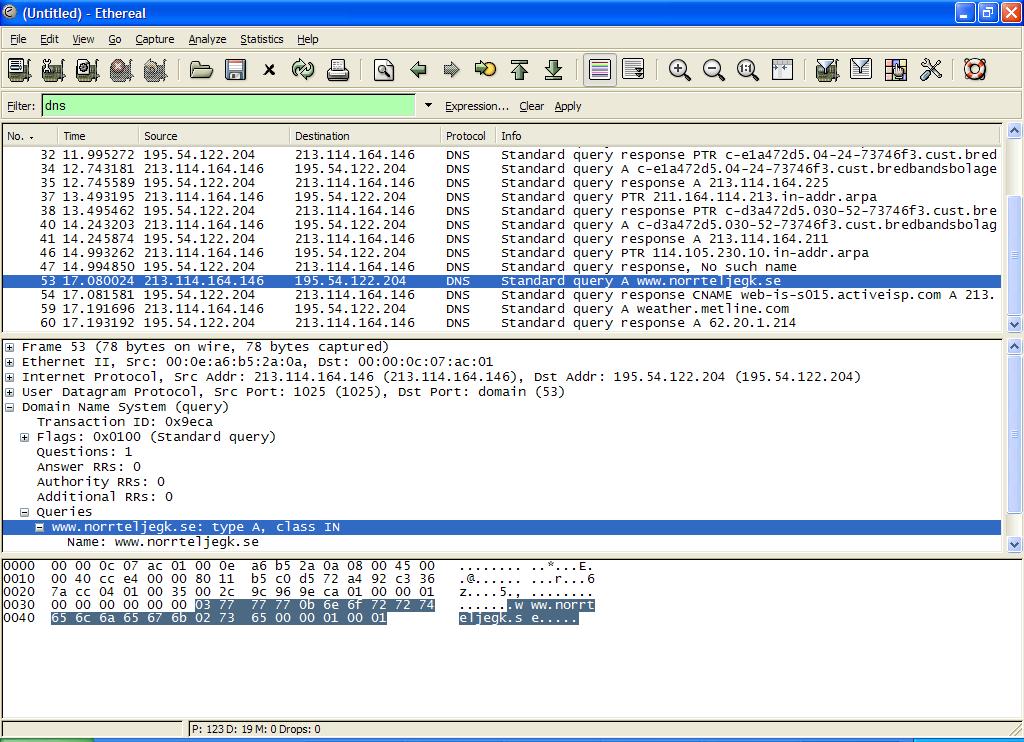Viewport: 1024px width, 742px height.
Task: Restart the running capture icon
Action: (x=155, y=69)
